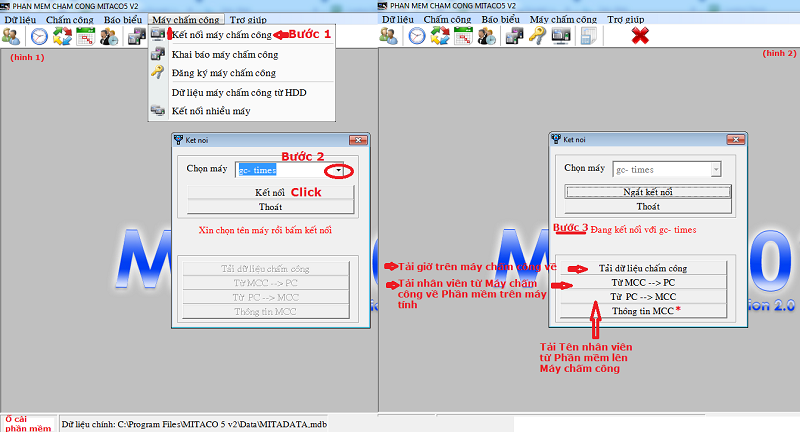Screen dimensions: 800x432
Task: Click the connect-machine monitor icon in hình 2 toolbar
Action: [561, 36]
